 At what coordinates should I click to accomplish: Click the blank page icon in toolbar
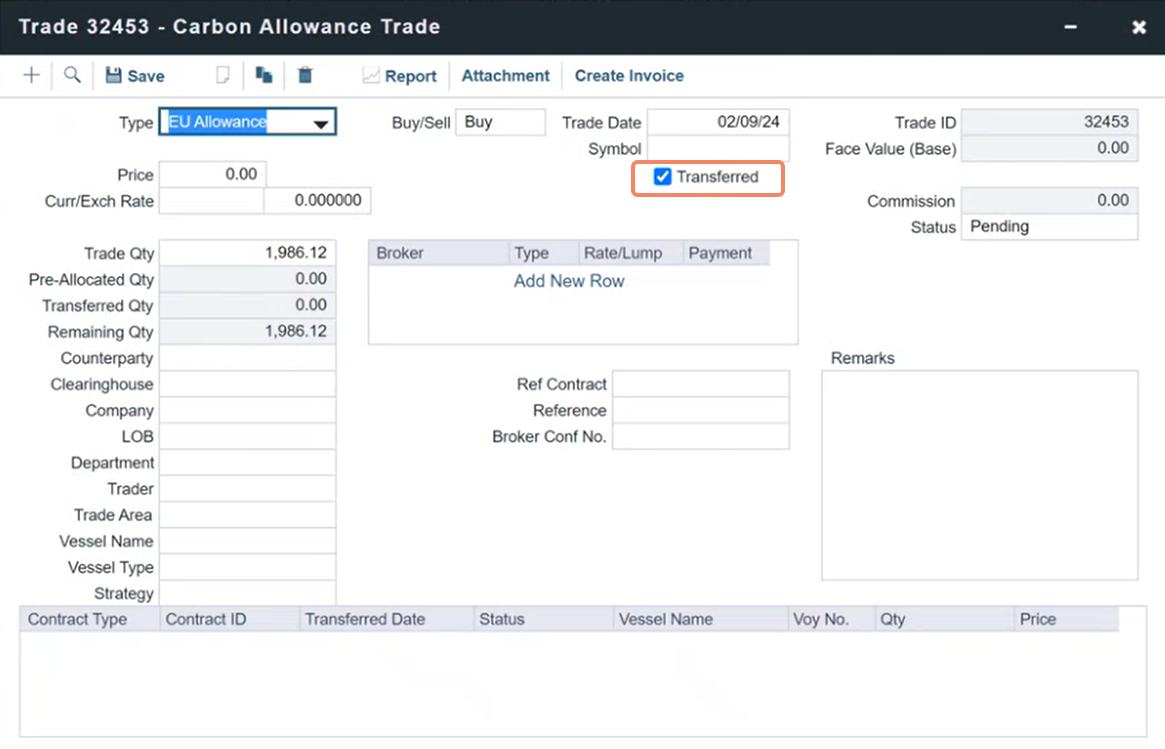(223, 75)
